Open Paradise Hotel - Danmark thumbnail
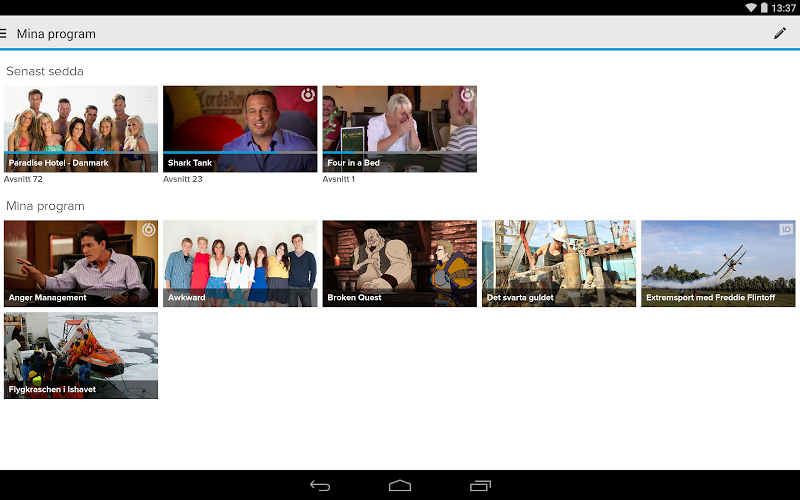The image size is (800, 500). (x=81, y=129)
